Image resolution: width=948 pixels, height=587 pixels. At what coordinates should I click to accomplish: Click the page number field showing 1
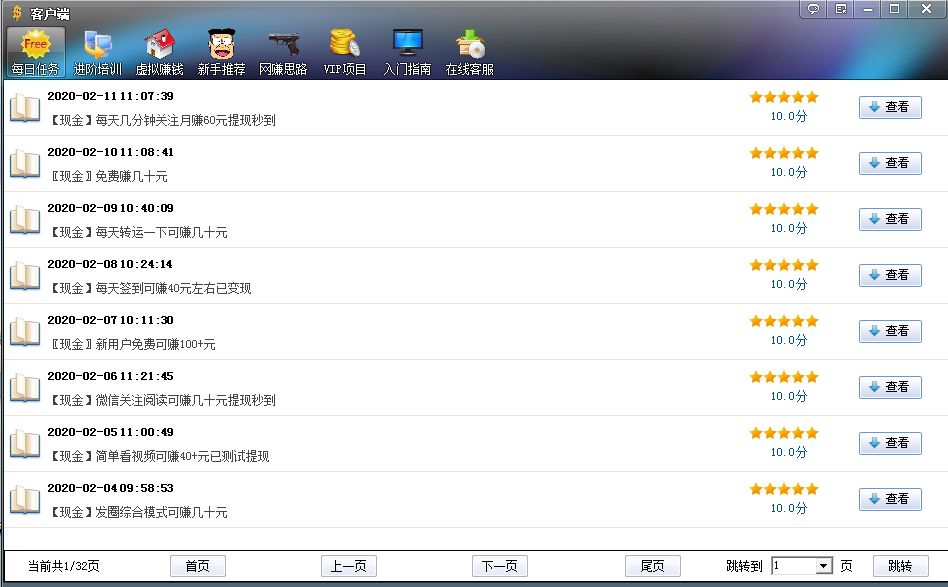point(793,566)
